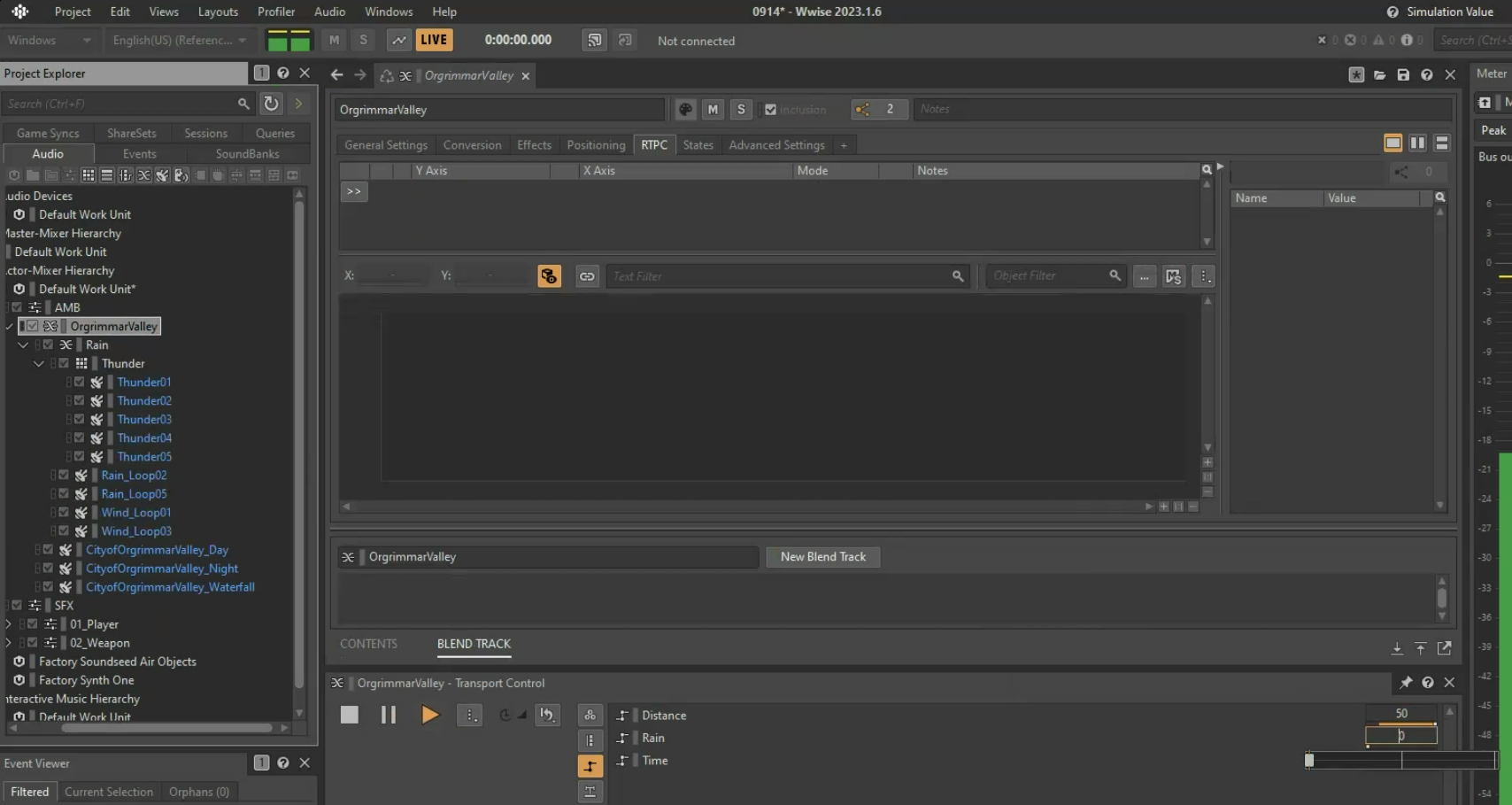Image resolution: width=1512 pixels, height=805 pixels.
Task: Switch to the BLEND TRACK tab
Action: click(x=474, y=644)
